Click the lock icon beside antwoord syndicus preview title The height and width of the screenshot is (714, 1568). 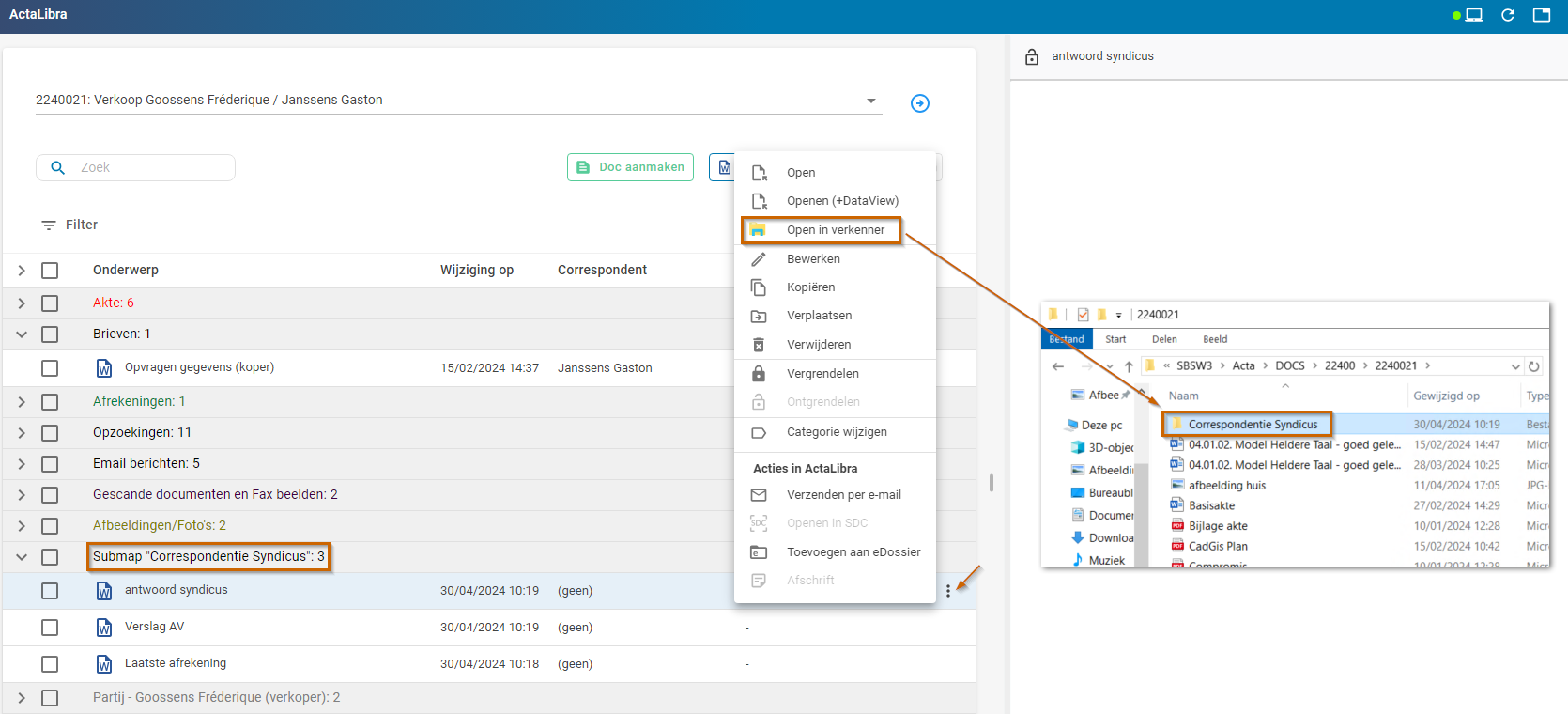coord(1032,57)
